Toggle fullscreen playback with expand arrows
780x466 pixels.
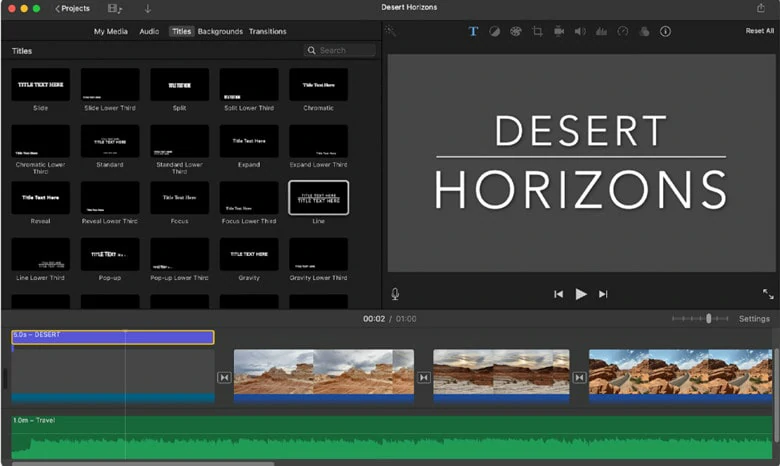coord(768,294)
